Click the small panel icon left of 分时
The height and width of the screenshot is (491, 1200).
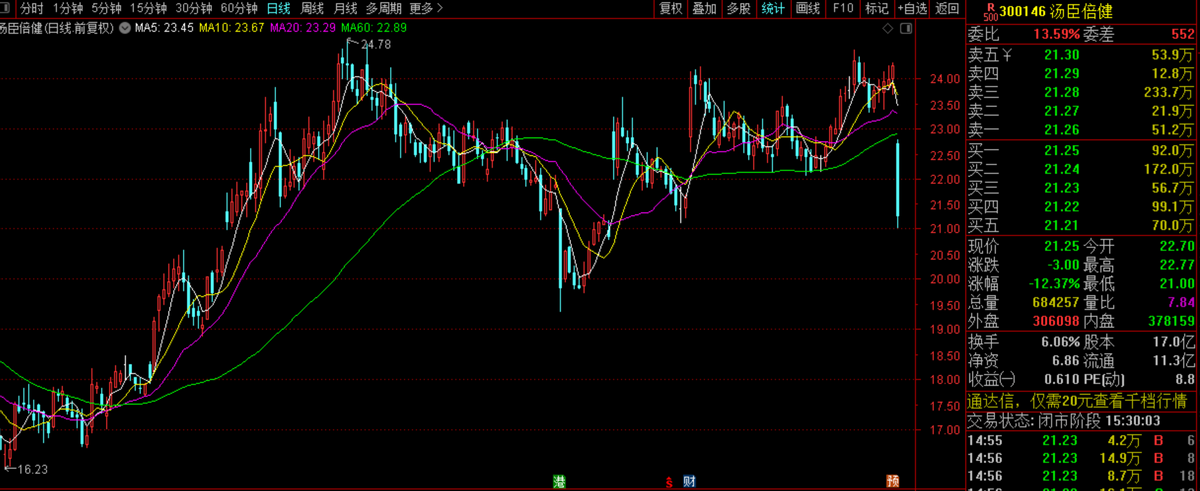(x=8, y=9)
